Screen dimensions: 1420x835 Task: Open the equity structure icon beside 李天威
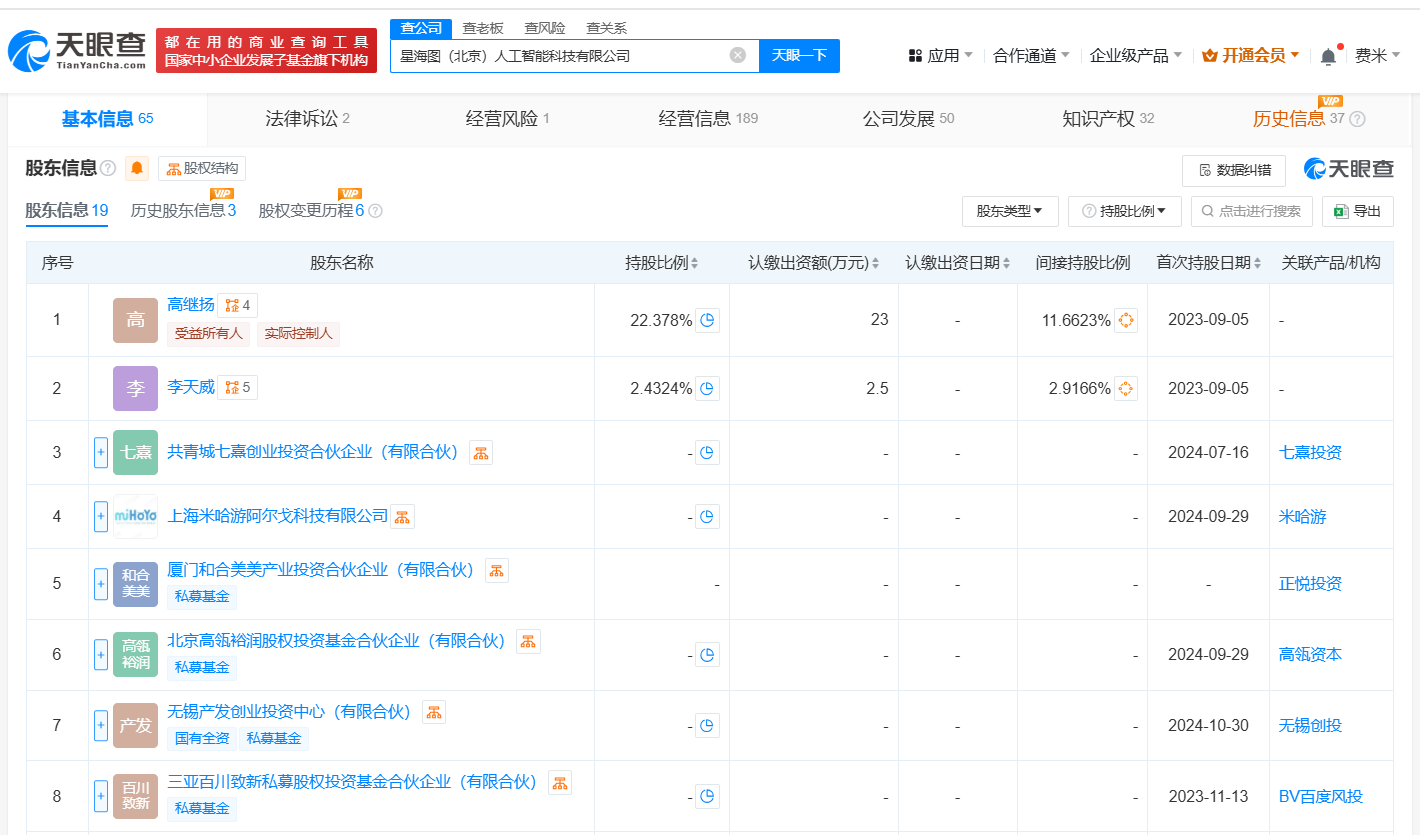(x=237, y=387)
